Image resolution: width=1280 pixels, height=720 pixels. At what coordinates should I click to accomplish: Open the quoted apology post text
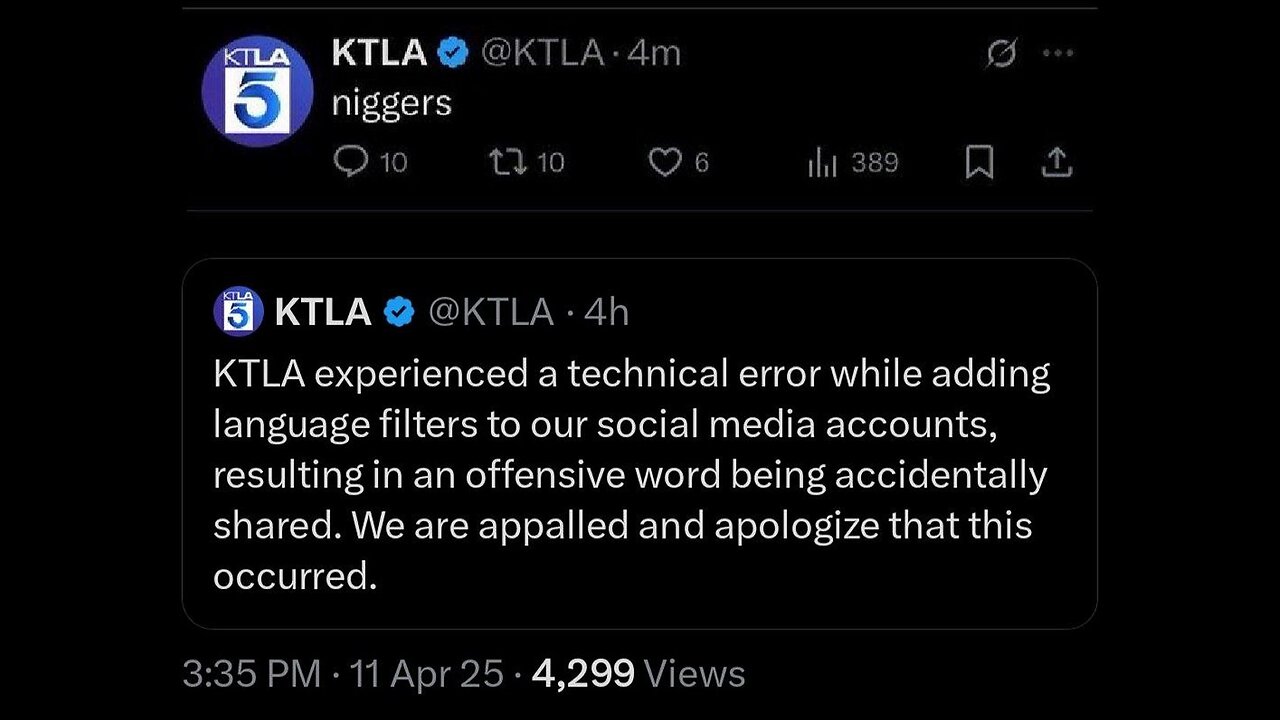tap(630, 474)
